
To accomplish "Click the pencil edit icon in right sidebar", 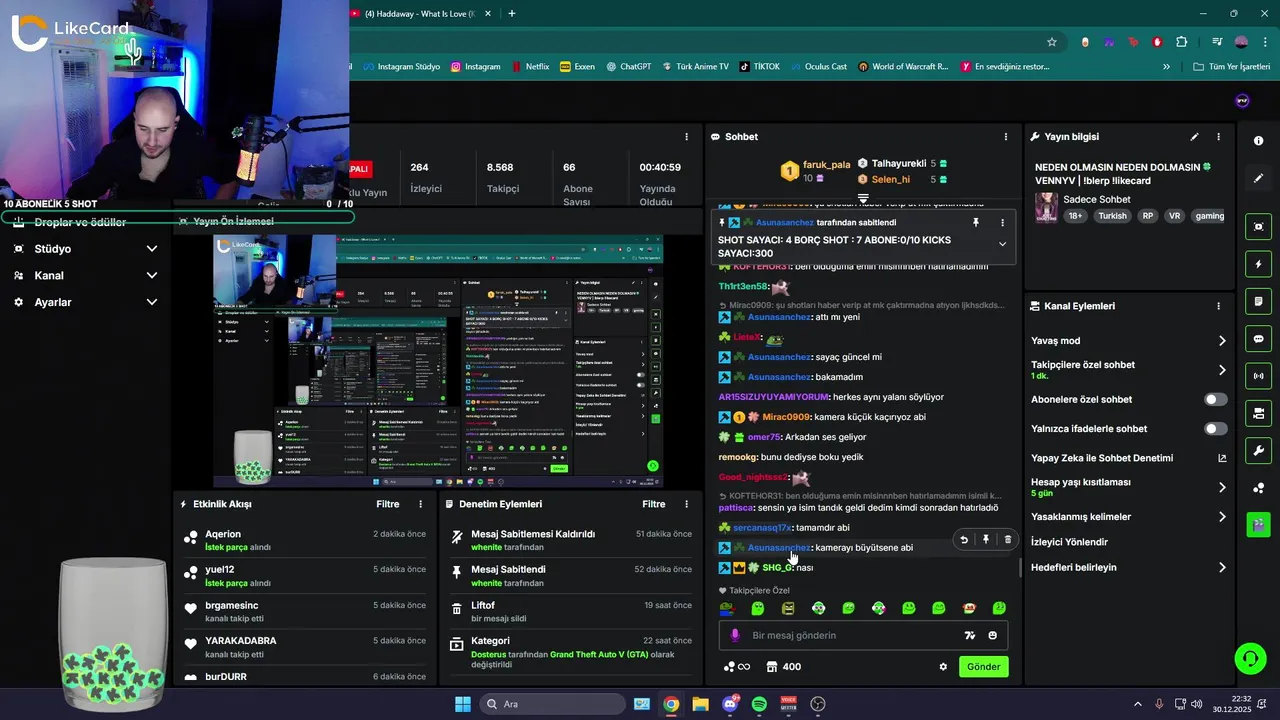I will [x=1258, y=178].
